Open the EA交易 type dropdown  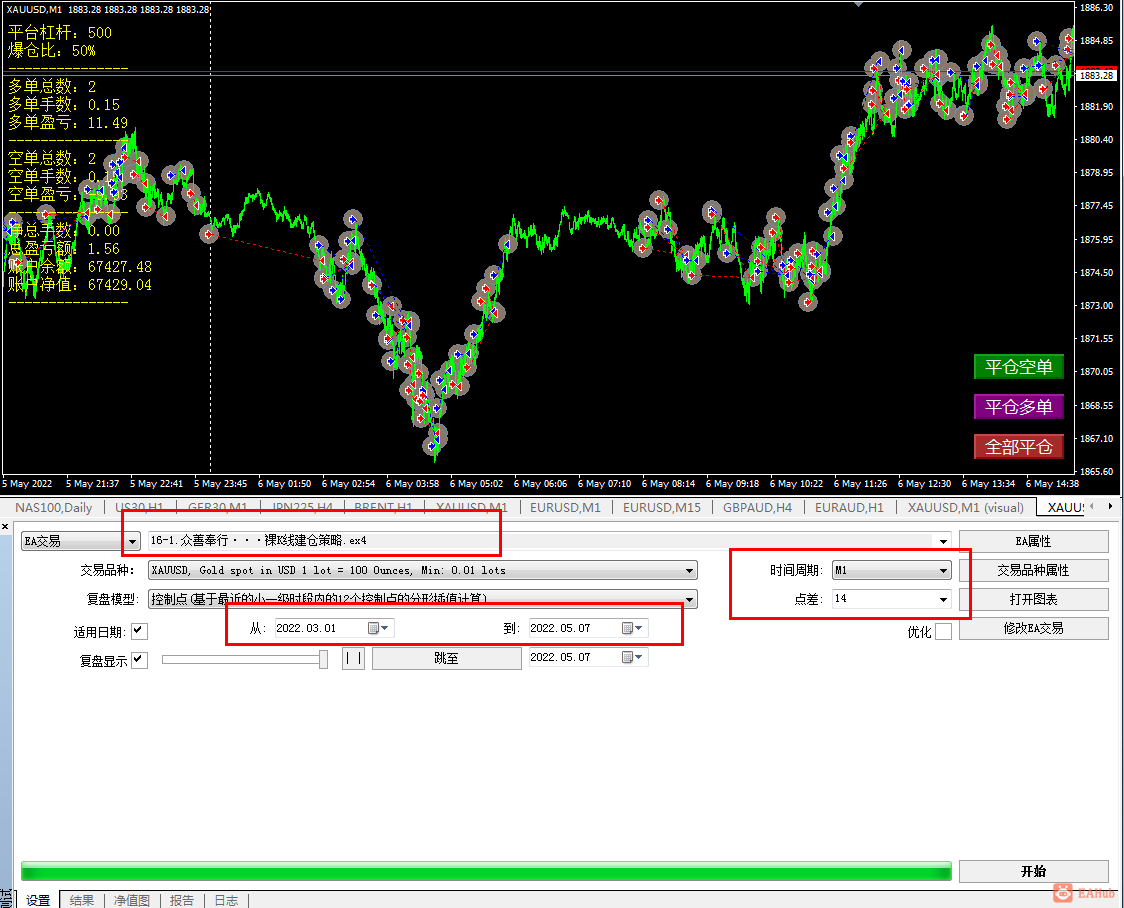pos(132,542)
